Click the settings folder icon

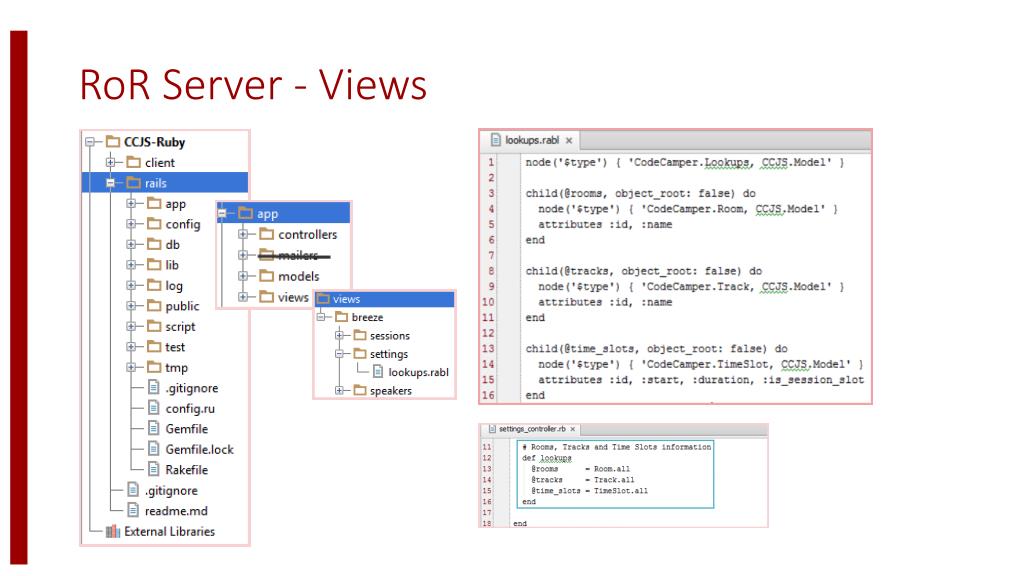[x=360, y=353]
